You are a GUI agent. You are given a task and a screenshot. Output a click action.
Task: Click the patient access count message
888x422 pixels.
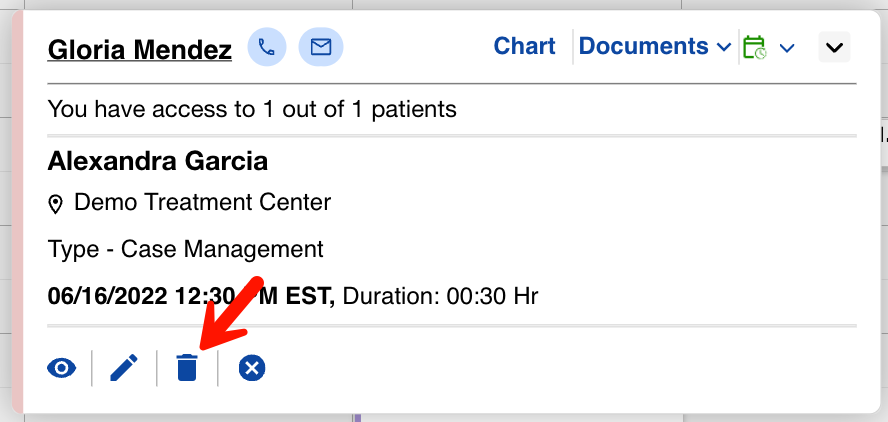(251, 109)
